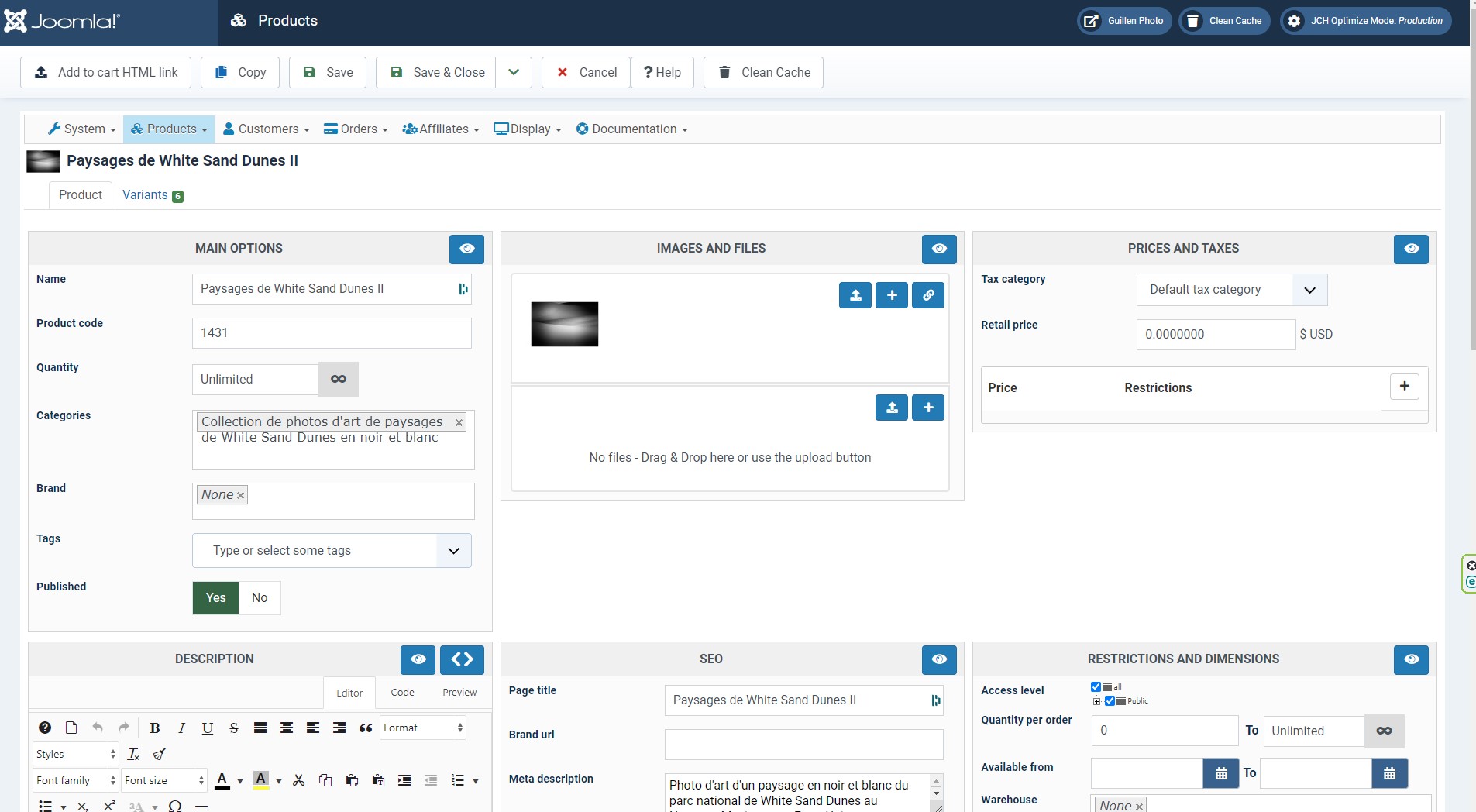This screenshot has width=1476, height=812.
Task: Open the Affiliates menu
Action: [x=441, y=129]
